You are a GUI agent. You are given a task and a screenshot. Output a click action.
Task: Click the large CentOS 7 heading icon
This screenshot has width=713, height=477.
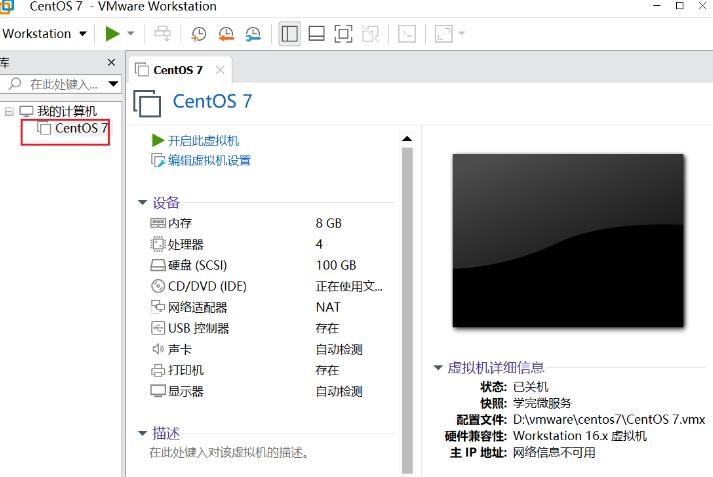click(x=147, y=103)
